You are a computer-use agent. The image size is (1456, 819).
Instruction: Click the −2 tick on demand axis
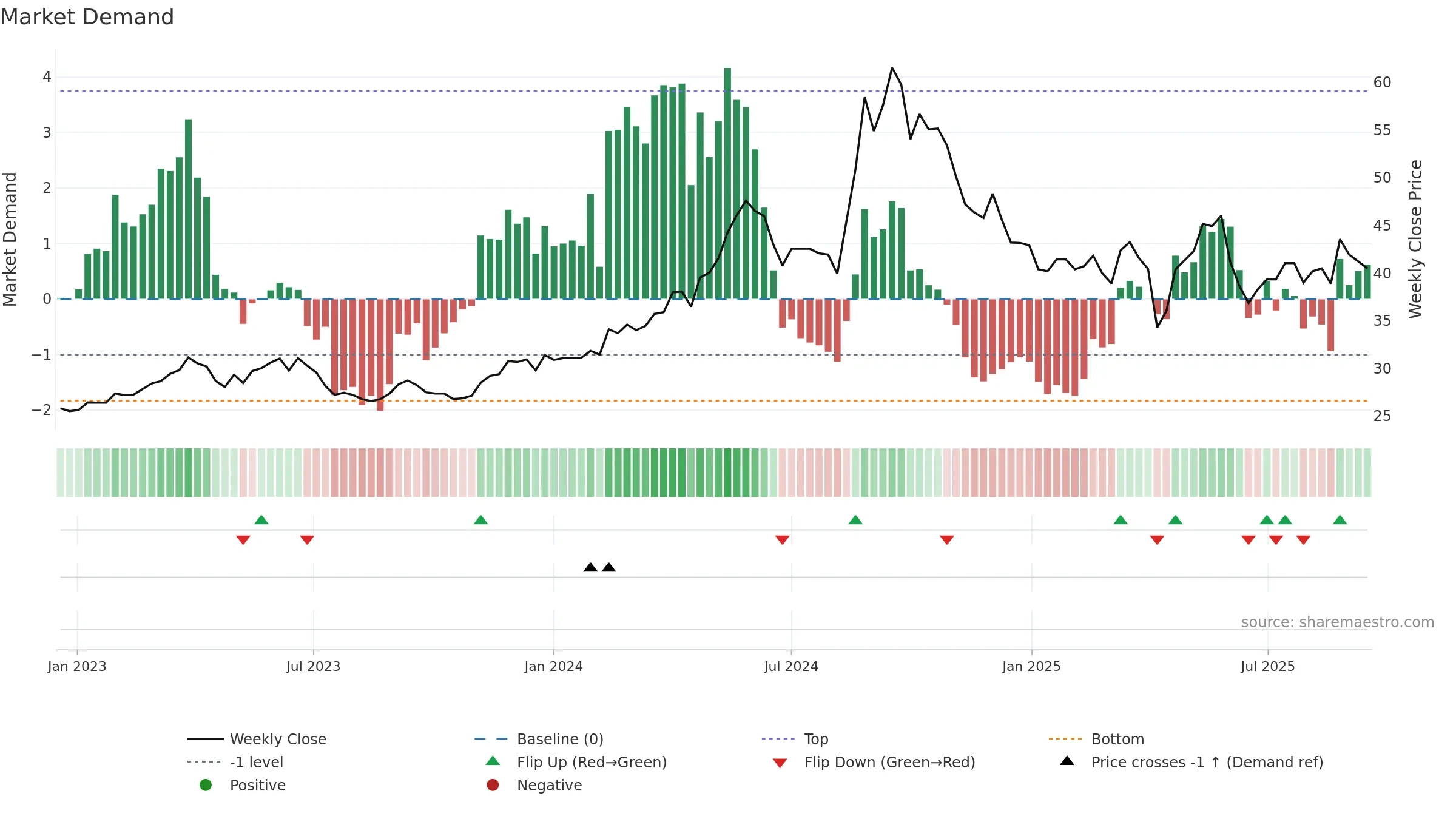(x=41, y=410)
